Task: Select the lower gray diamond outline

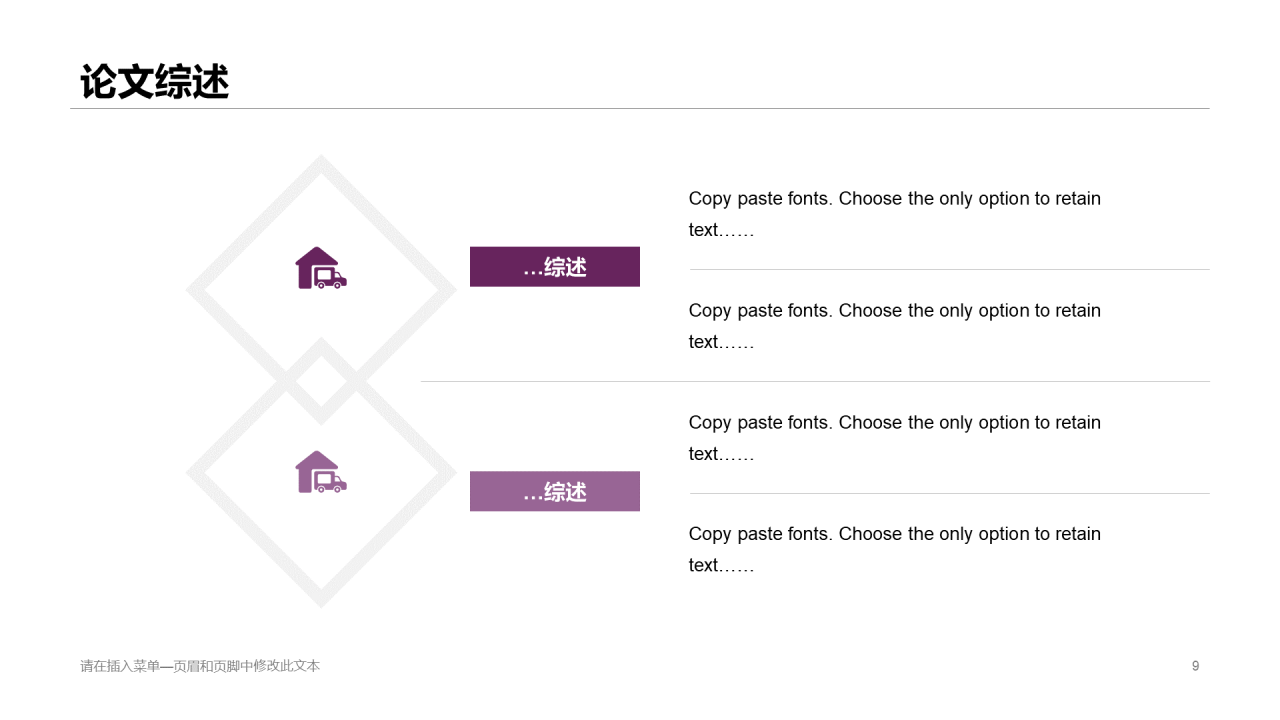Action: coord(255,538)
